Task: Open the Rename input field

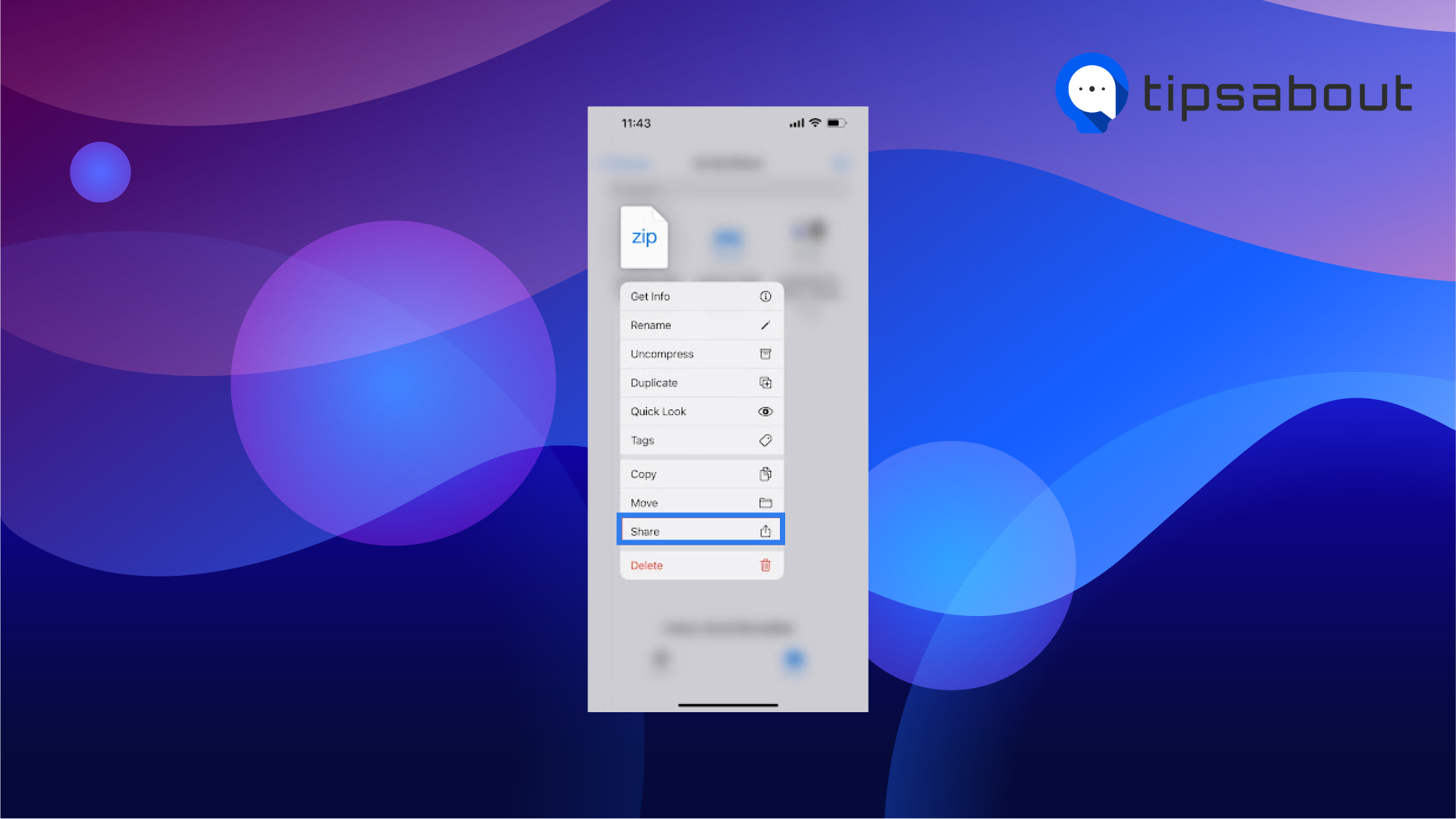Action: point(700,325)
